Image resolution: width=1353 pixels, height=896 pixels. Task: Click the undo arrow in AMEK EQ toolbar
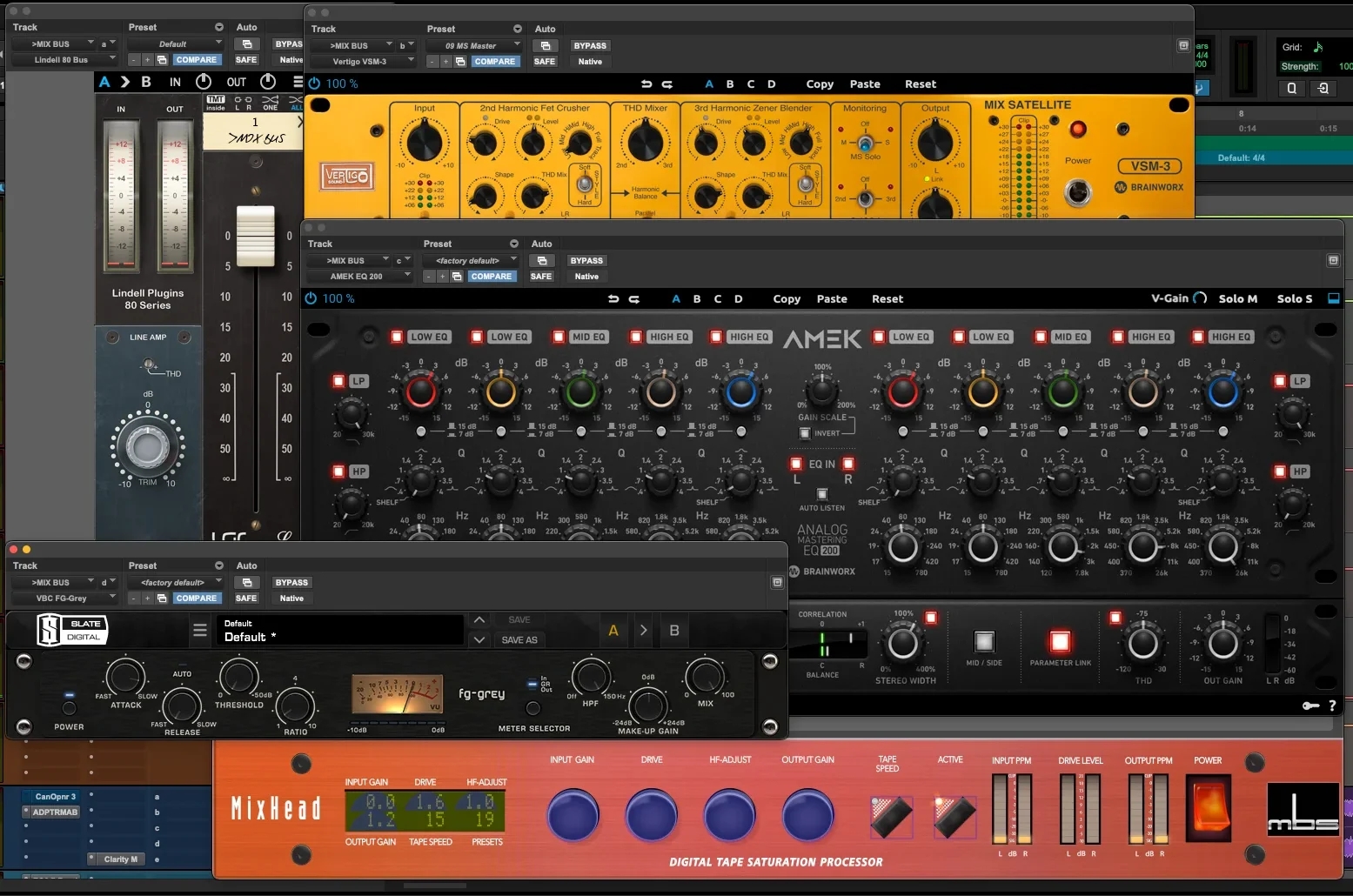[x=613, y=299]
